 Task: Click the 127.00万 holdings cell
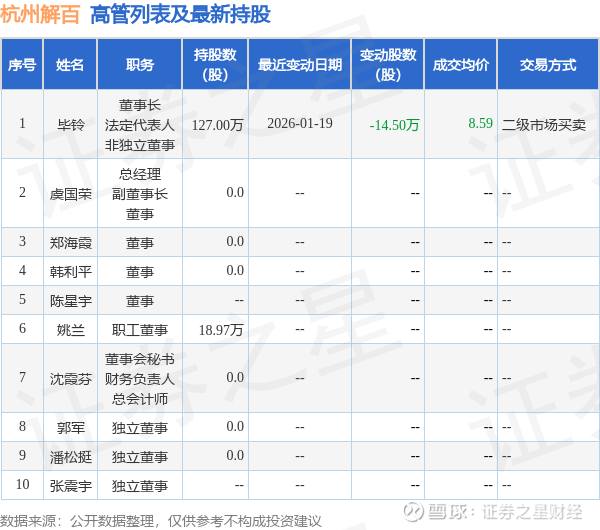click(x=217, y=124)
